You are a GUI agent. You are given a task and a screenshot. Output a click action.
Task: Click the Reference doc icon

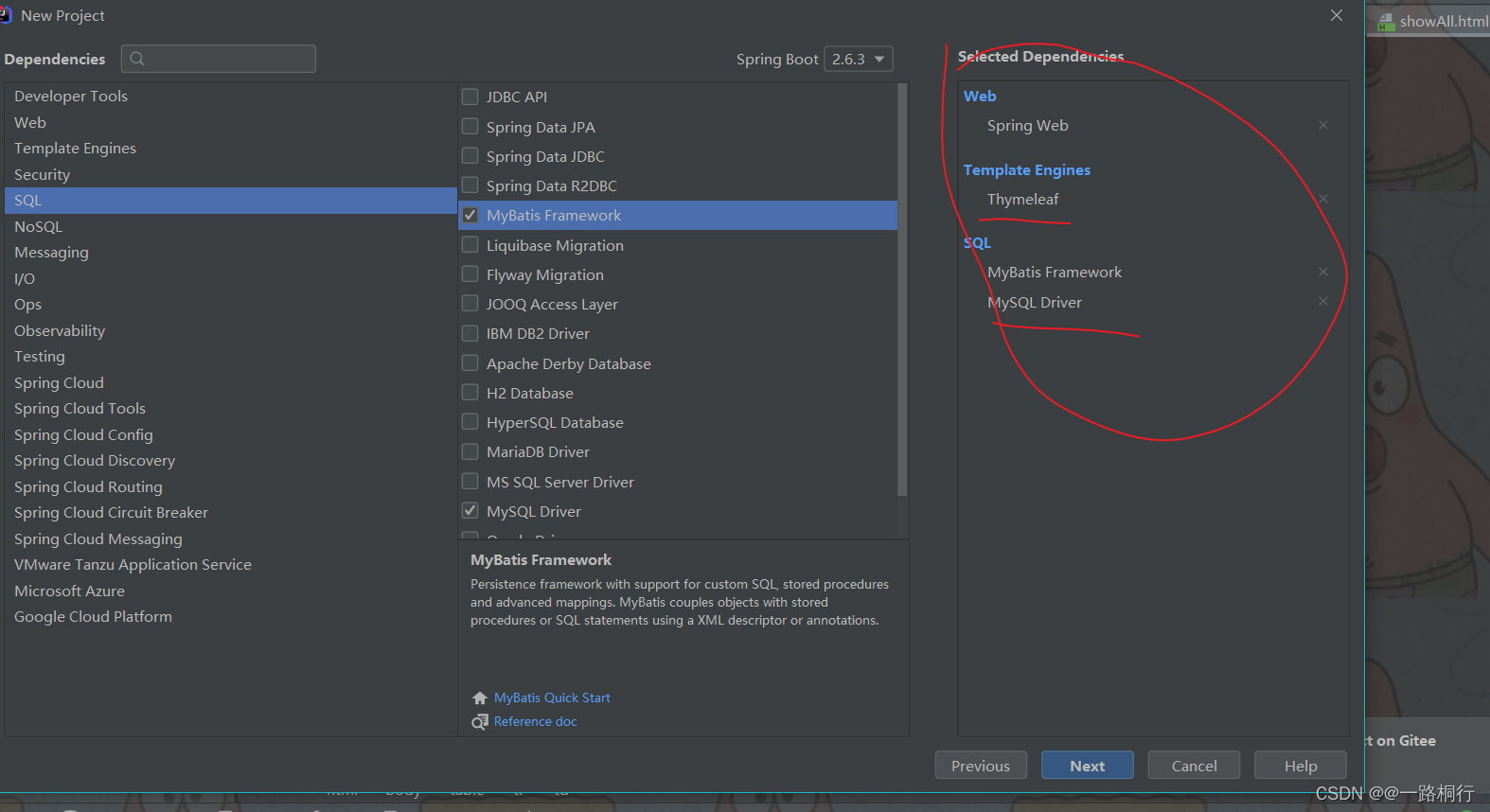point(480,722)
